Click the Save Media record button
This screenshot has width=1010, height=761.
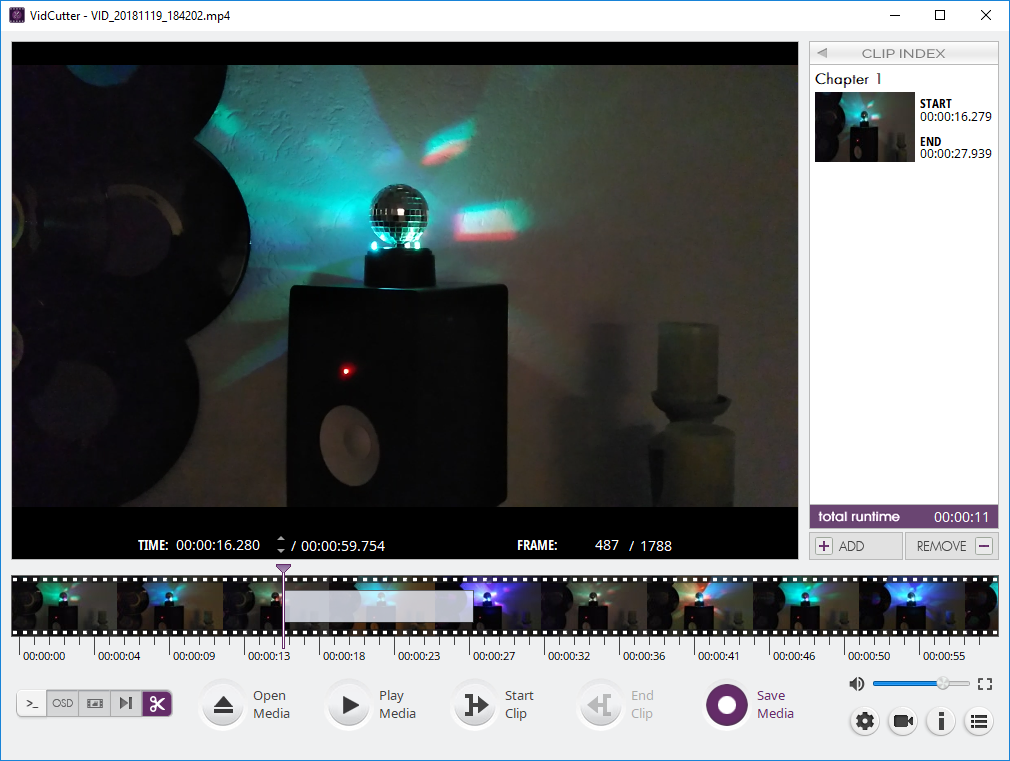coord(727,705)
